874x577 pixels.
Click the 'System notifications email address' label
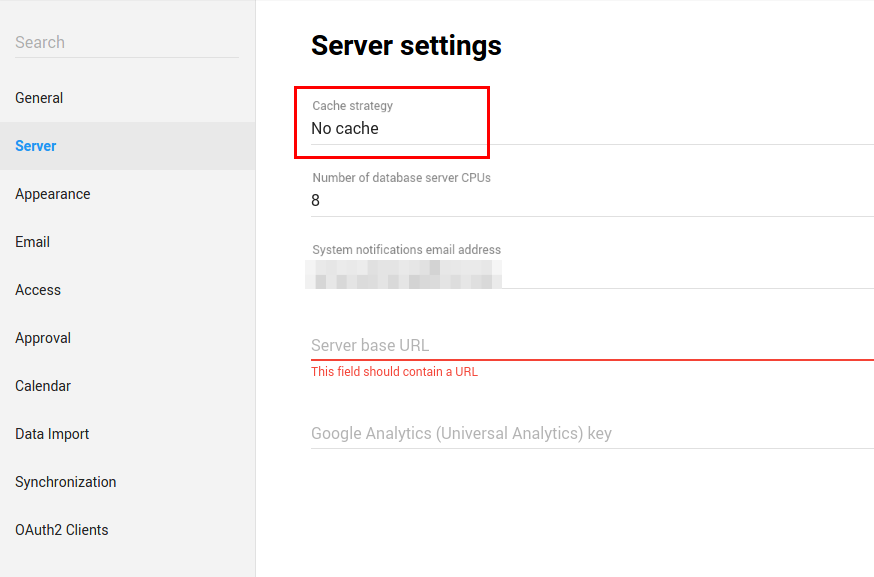[406, 250]
